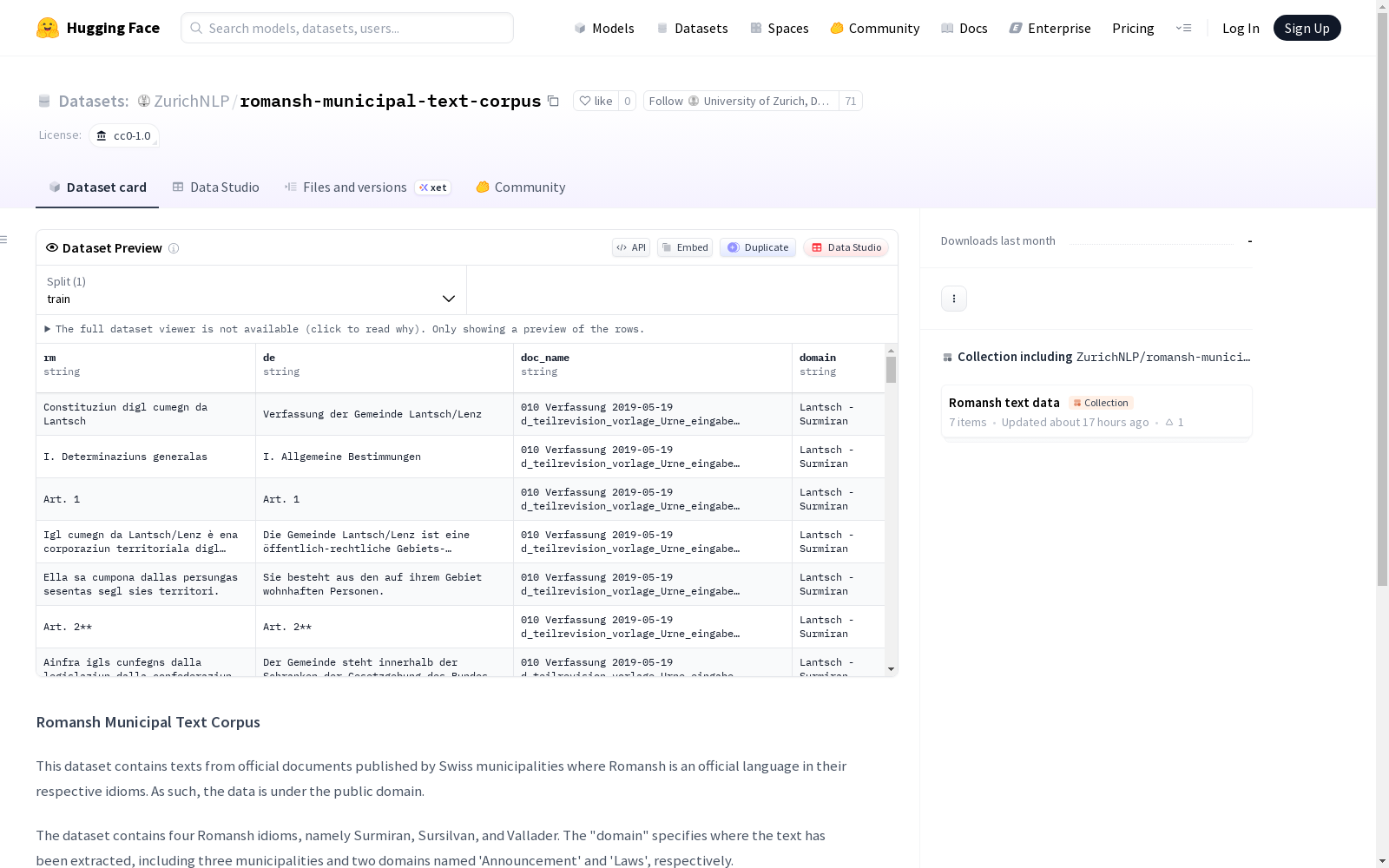Open Community in the top navigation

(x=875, y=28)
